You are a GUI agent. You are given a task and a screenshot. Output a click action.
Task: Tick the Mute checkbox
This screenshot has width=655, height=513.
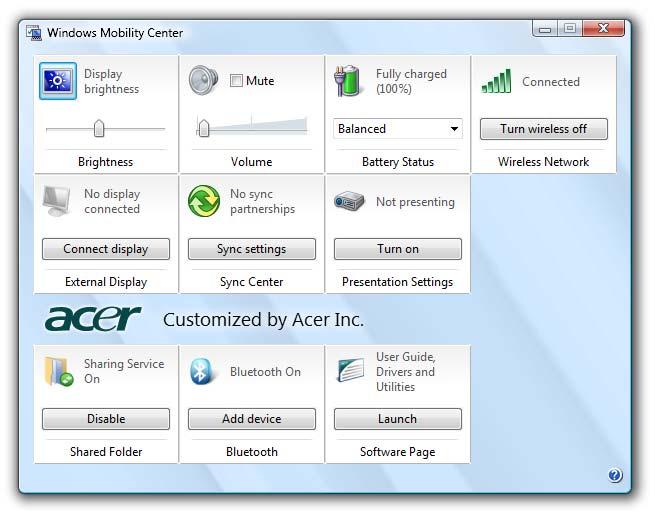point(236,80)
